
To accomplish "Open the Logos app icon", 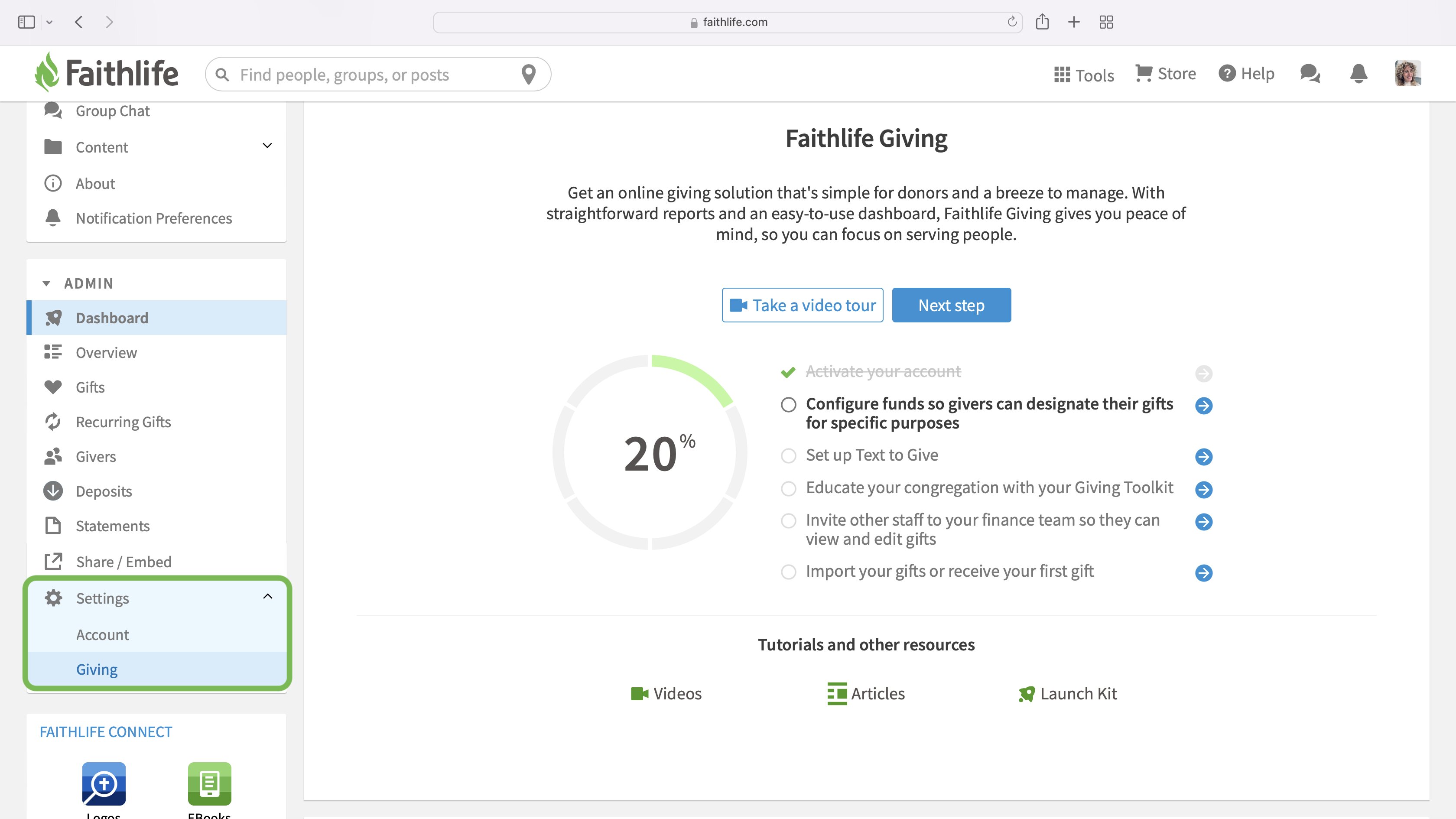I will point(104,784).
